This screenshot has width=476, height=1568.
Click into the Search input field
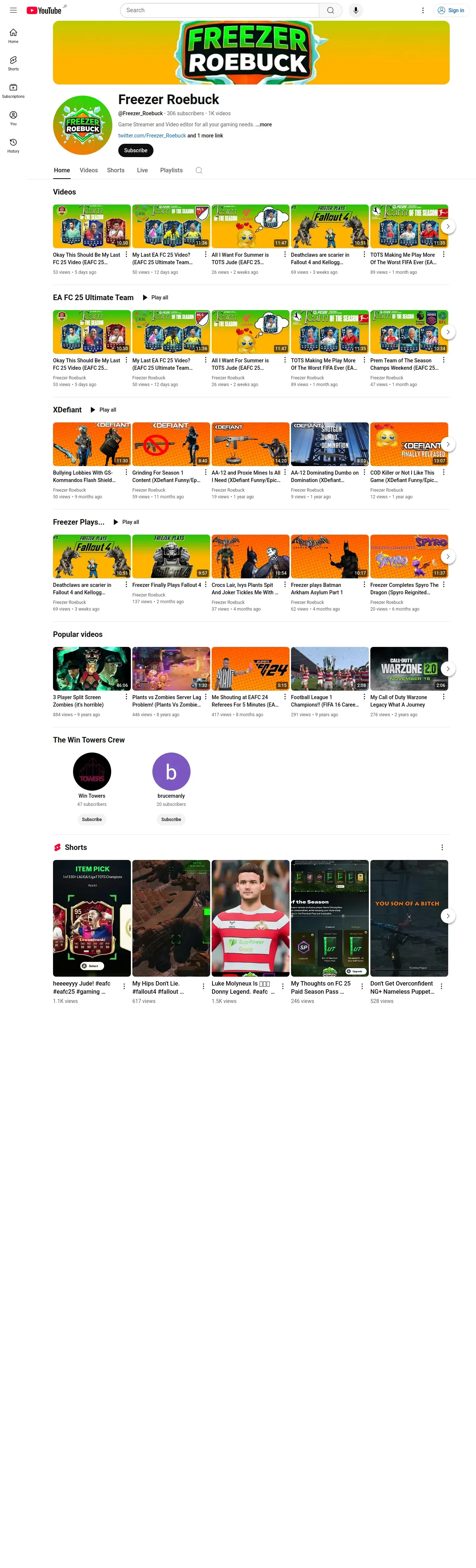coord(219,10)
